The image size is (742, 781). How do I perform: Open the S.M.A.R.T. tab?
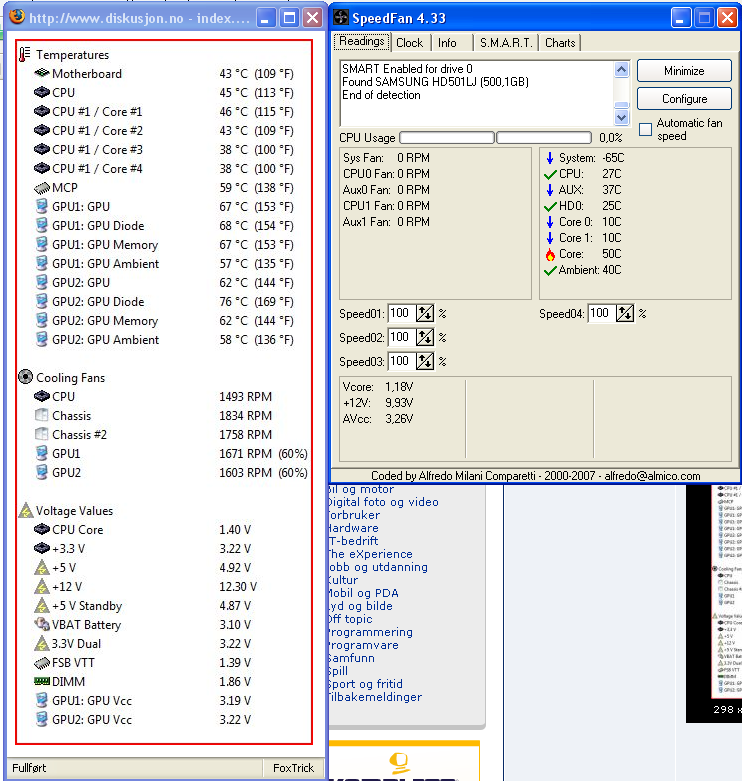tap(505, 43)
